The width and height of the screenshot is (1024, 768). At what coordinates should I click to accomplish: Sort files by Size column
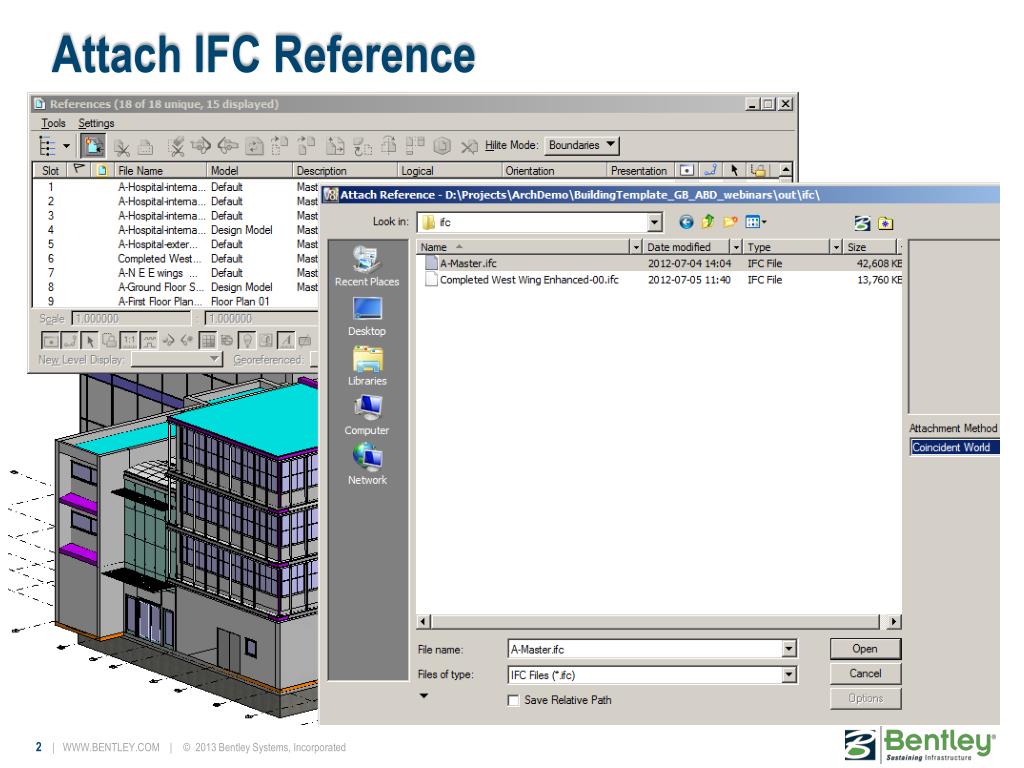point(870,248)
